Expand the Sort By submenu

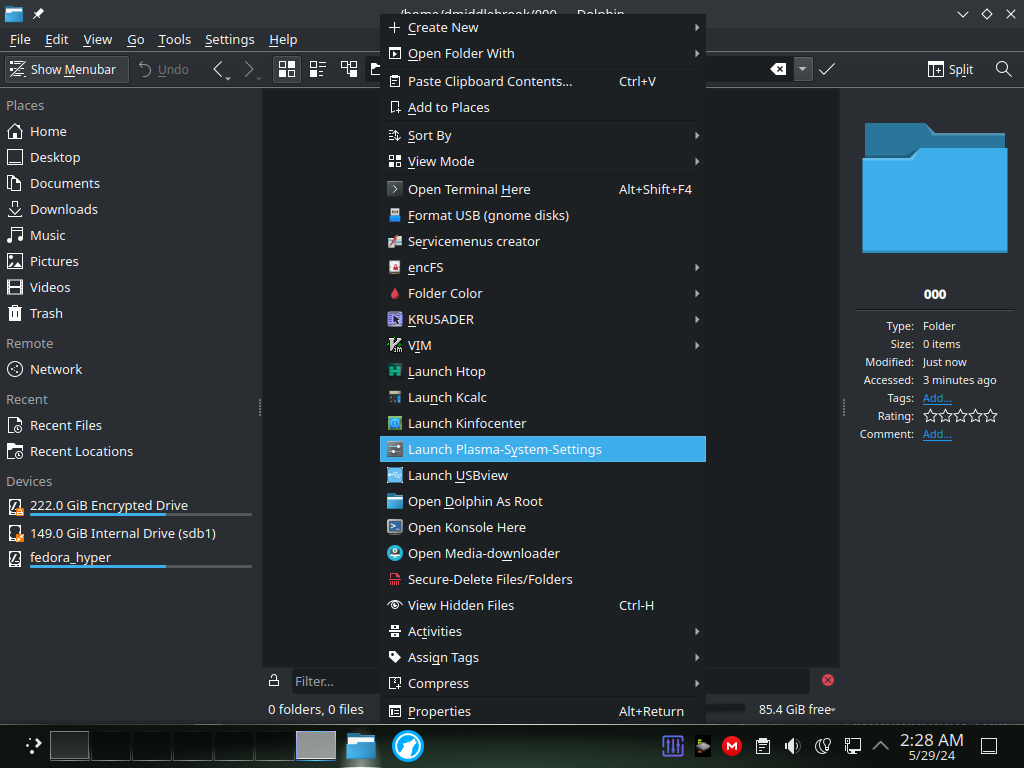click(543, 136)
